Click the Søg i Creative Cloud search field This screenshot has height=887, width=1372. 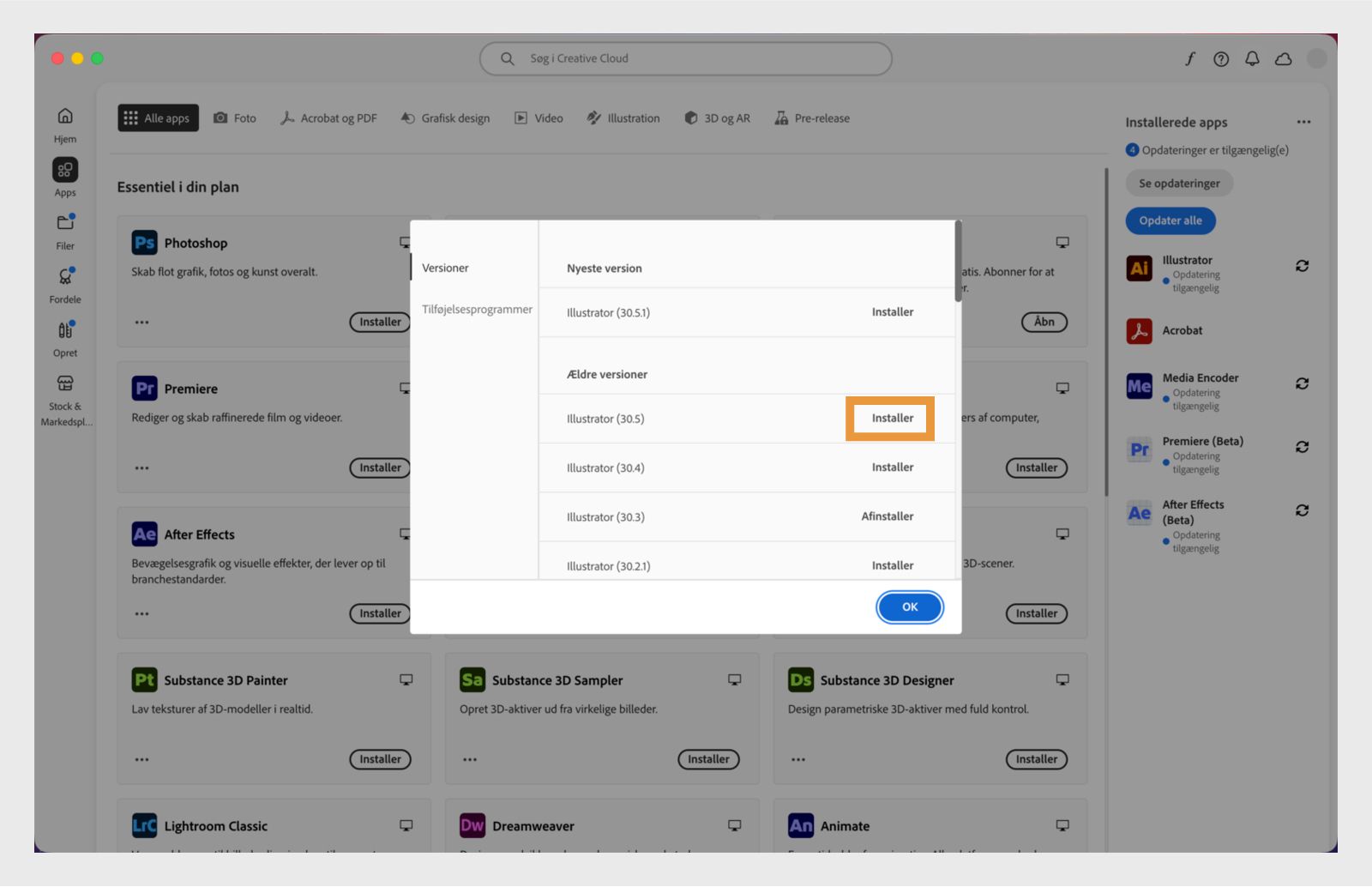tap(686, 58)
